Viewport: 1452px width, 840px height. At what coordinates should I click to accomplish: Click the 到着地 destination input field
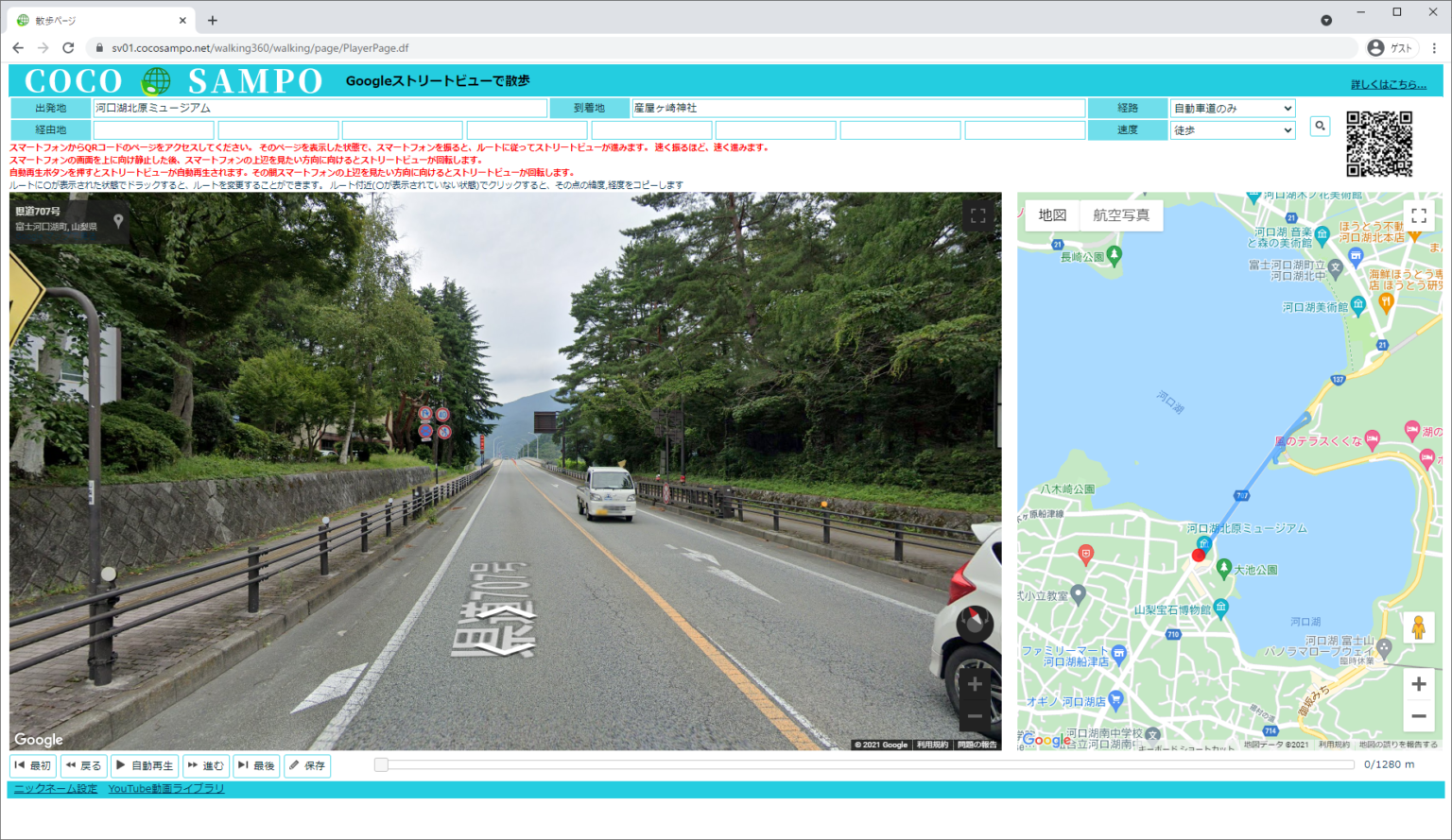858,109
